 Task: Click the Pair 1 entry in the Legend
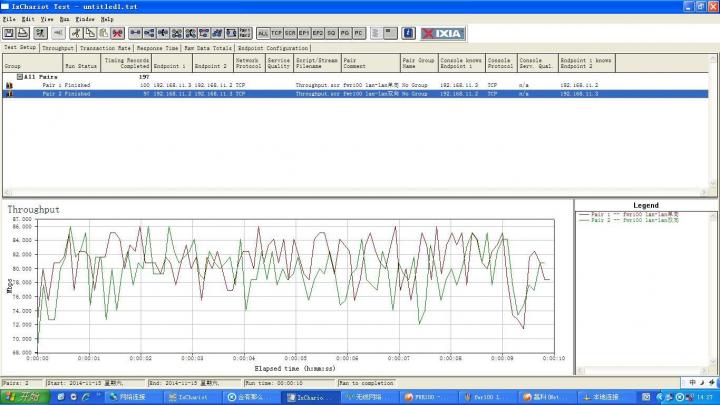tap(629, 214)
